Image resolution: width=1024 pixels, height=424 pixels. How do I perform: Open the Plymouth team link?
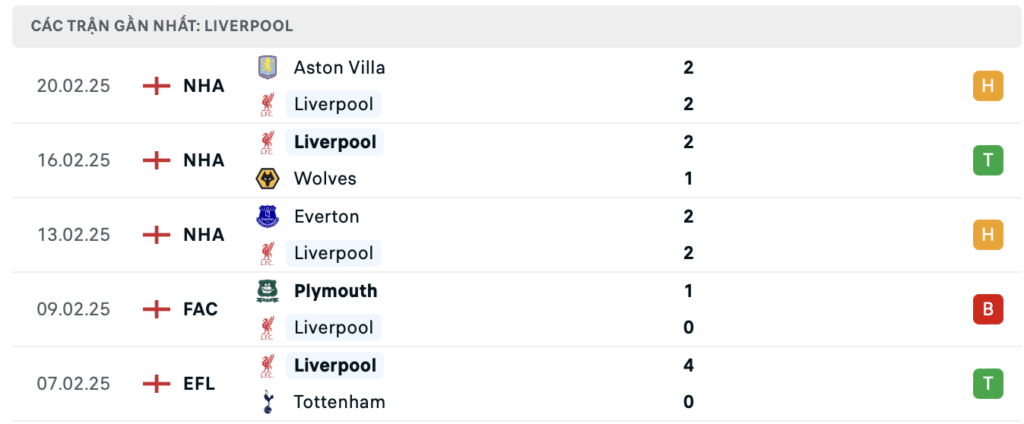click(x=336, y=291)
